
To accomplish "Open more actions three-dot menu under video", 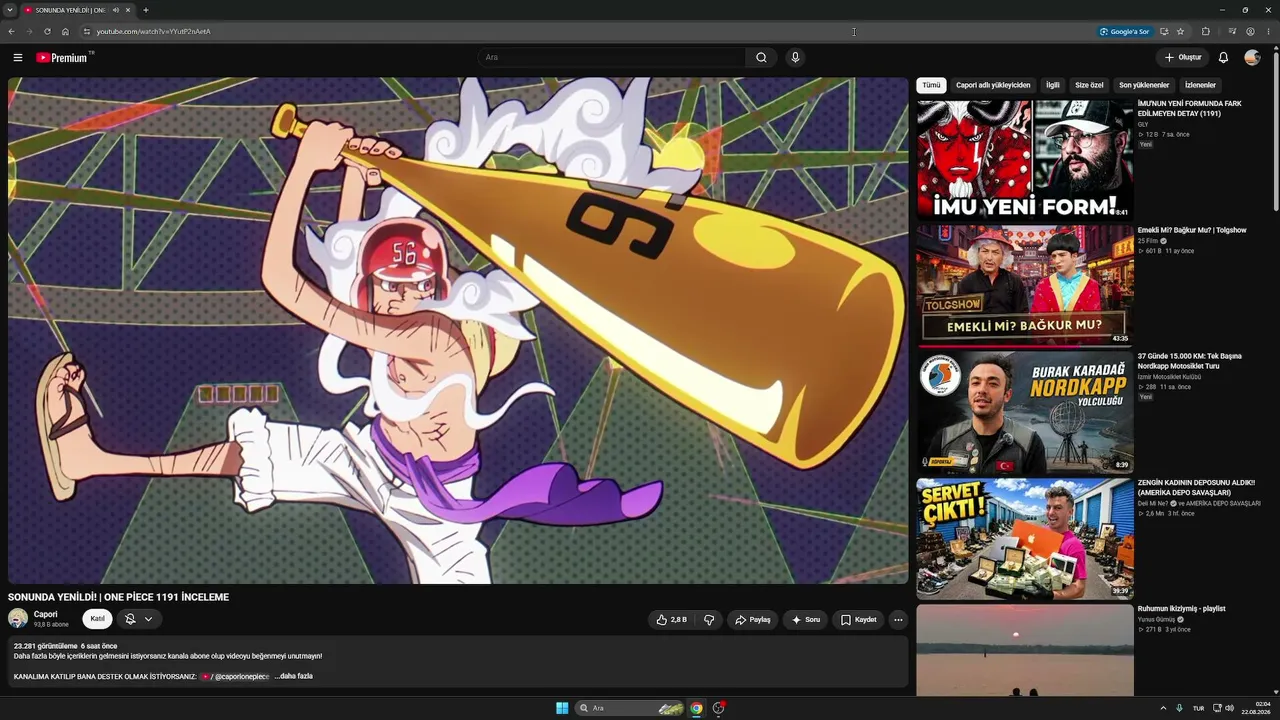I will coord(898,620).
